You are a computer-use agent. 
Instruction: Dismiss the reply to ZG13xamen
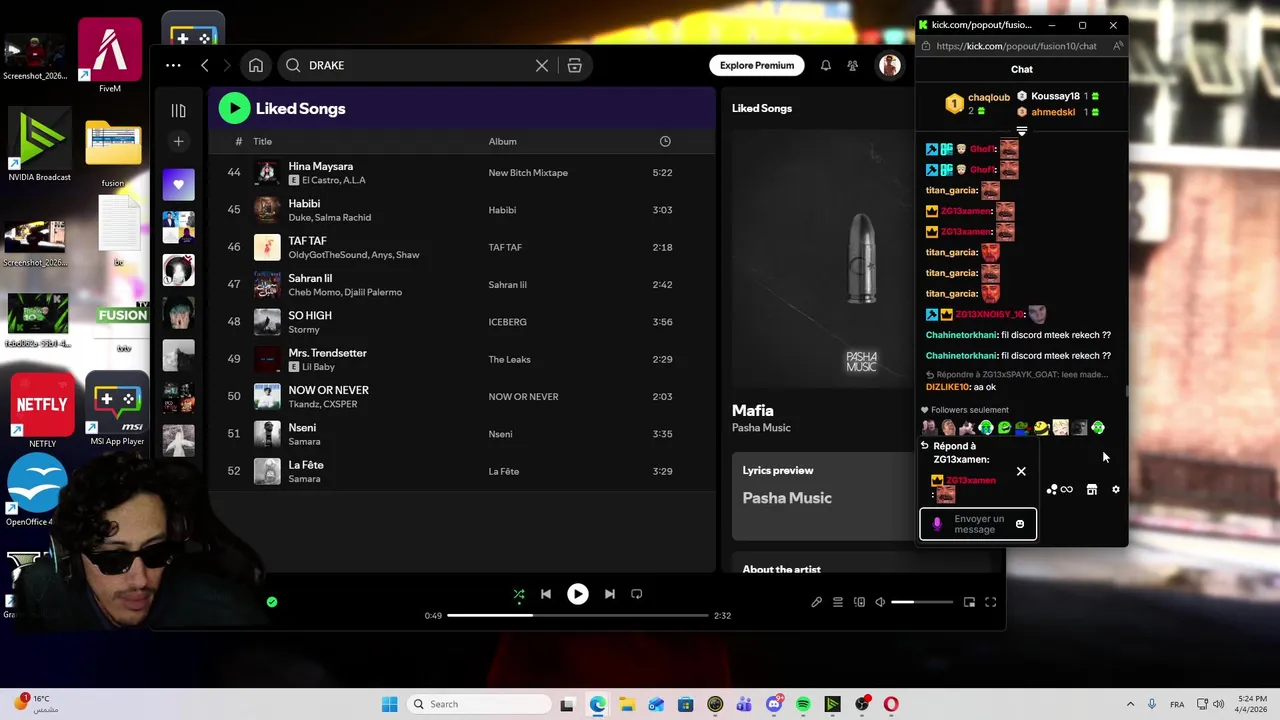pyautogui.click(x=1021, y=471)
